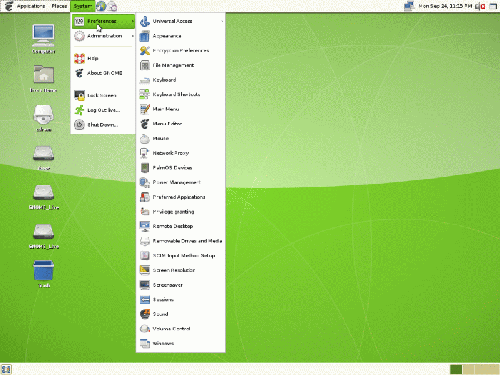Expand the Universal Access submenu
This screenshot has height=375, width=500.
[x=181, y=21]
